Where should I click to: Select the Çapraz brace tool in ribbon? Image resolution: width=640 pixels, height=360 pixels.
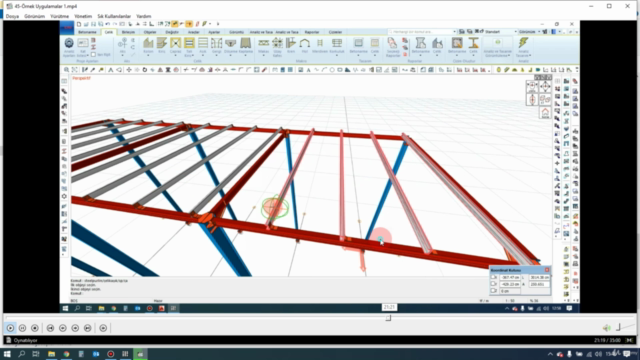(x=176, y=43)
